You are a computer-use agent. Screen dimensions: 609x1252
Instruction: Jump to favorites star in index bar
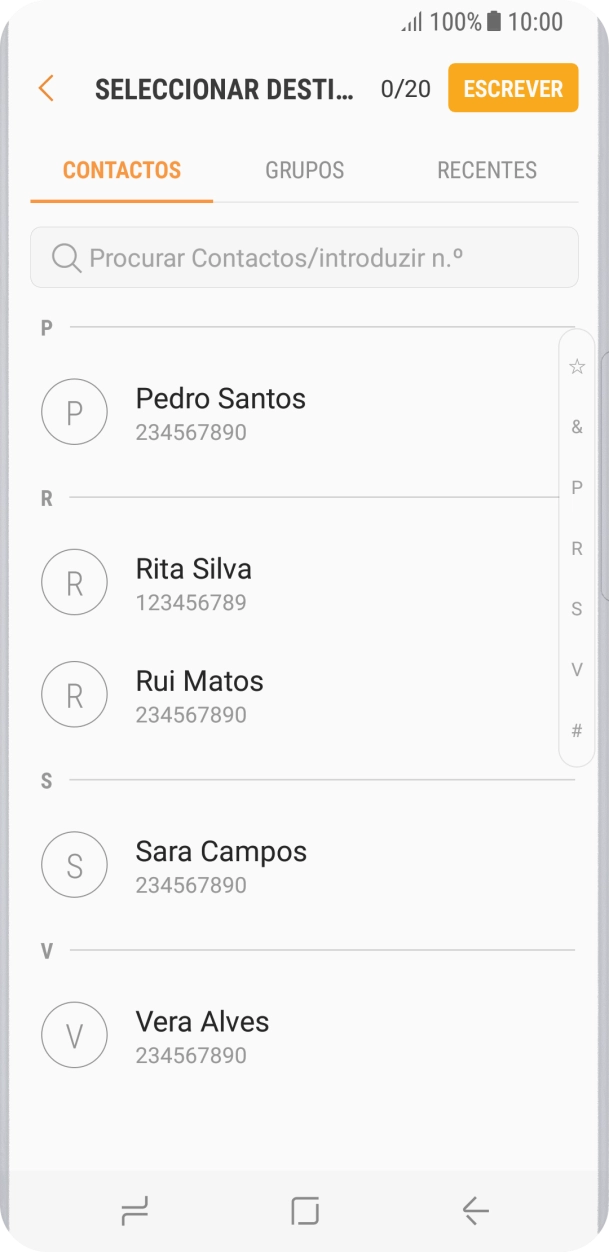click(x=577, y=366)
